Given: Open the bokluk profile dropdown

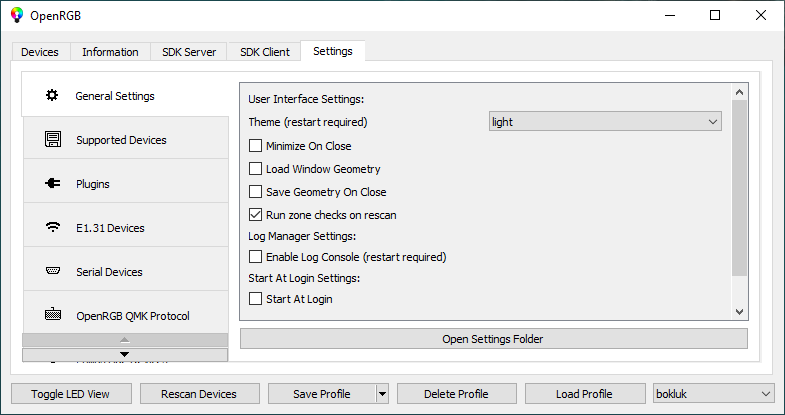Looking at the screenshot, I should pos(713,394).
